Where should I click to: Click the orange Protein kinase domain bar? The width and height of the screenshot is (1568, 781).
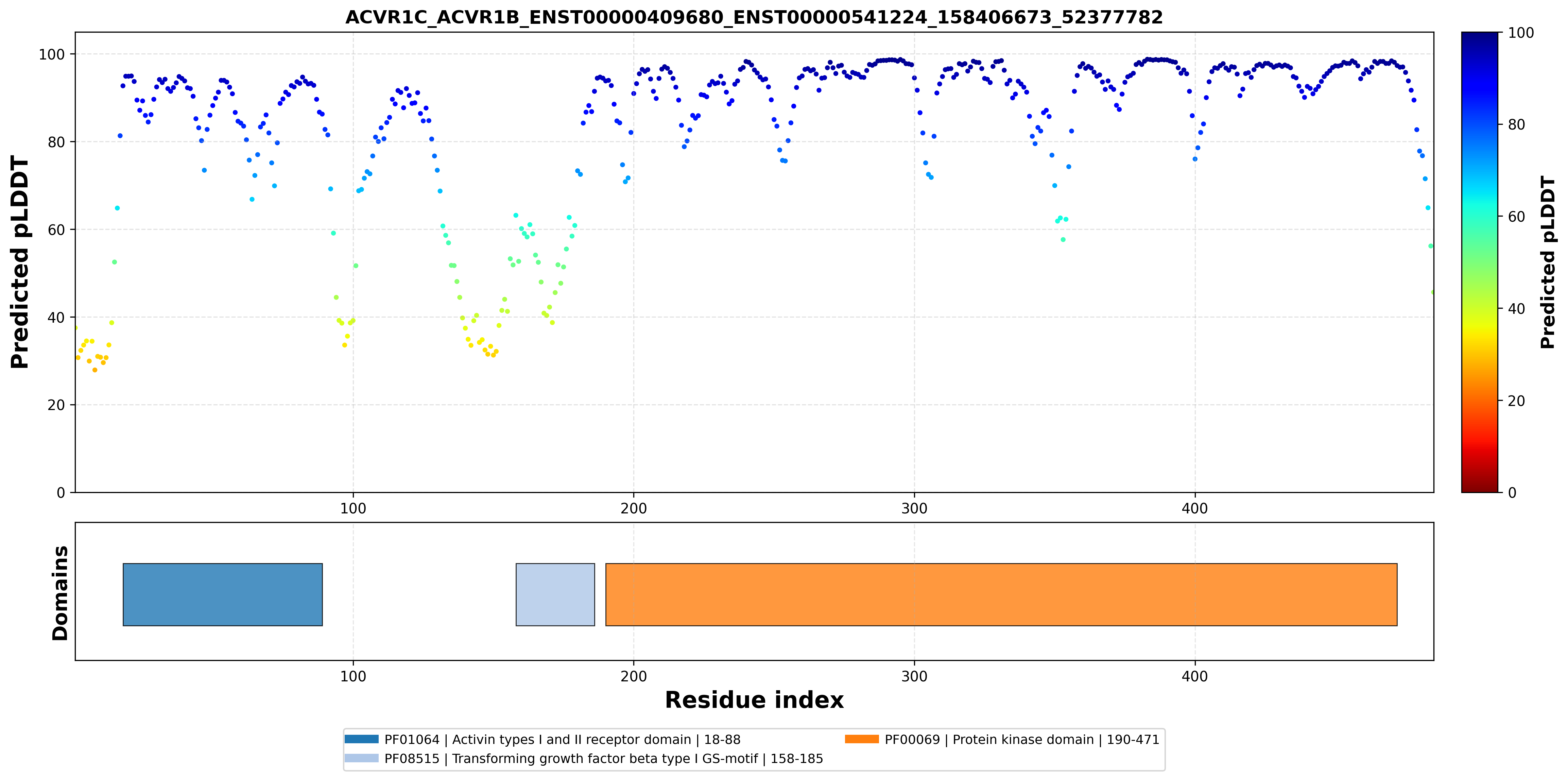click(1001, 594)
